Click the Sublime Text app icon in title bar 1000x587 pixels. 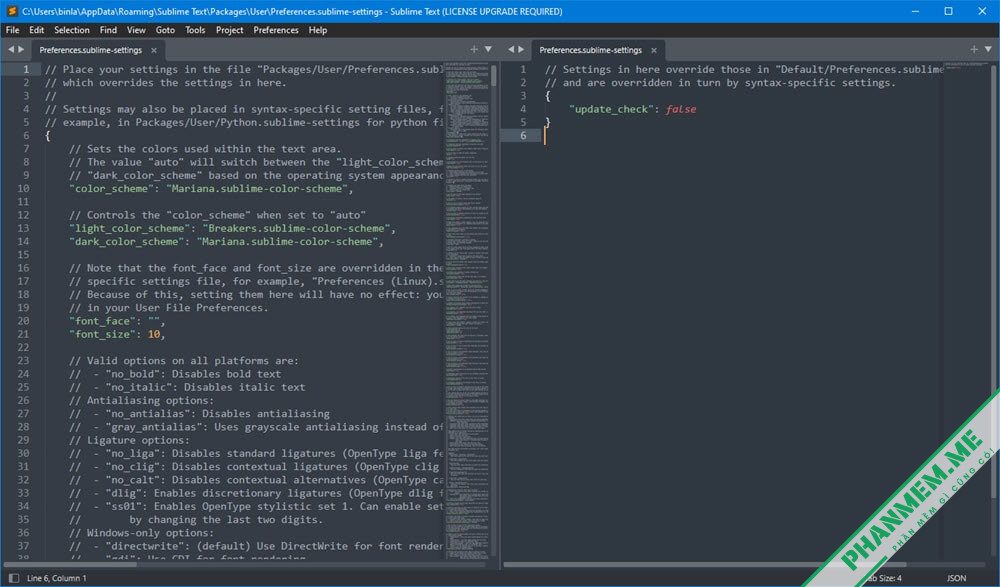point(11,11)
